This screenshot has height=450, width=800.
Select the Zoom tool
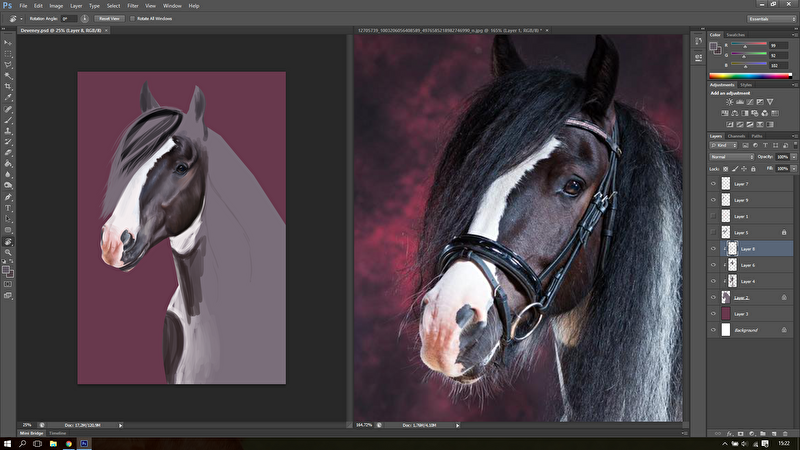coord(8,252)
